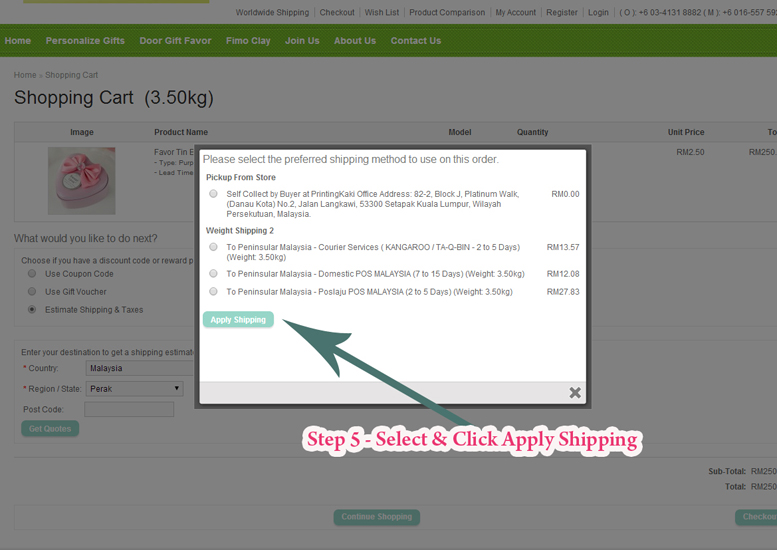This screenshot has width=777, height=550.
Task: Choose Courier Services KANGAROO shipping option
Action: [213, 247]
